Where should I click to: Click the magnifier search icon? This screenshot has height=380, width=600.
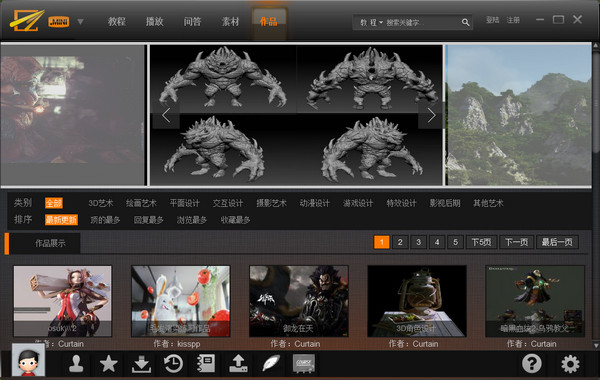click(x=465, y=23)
